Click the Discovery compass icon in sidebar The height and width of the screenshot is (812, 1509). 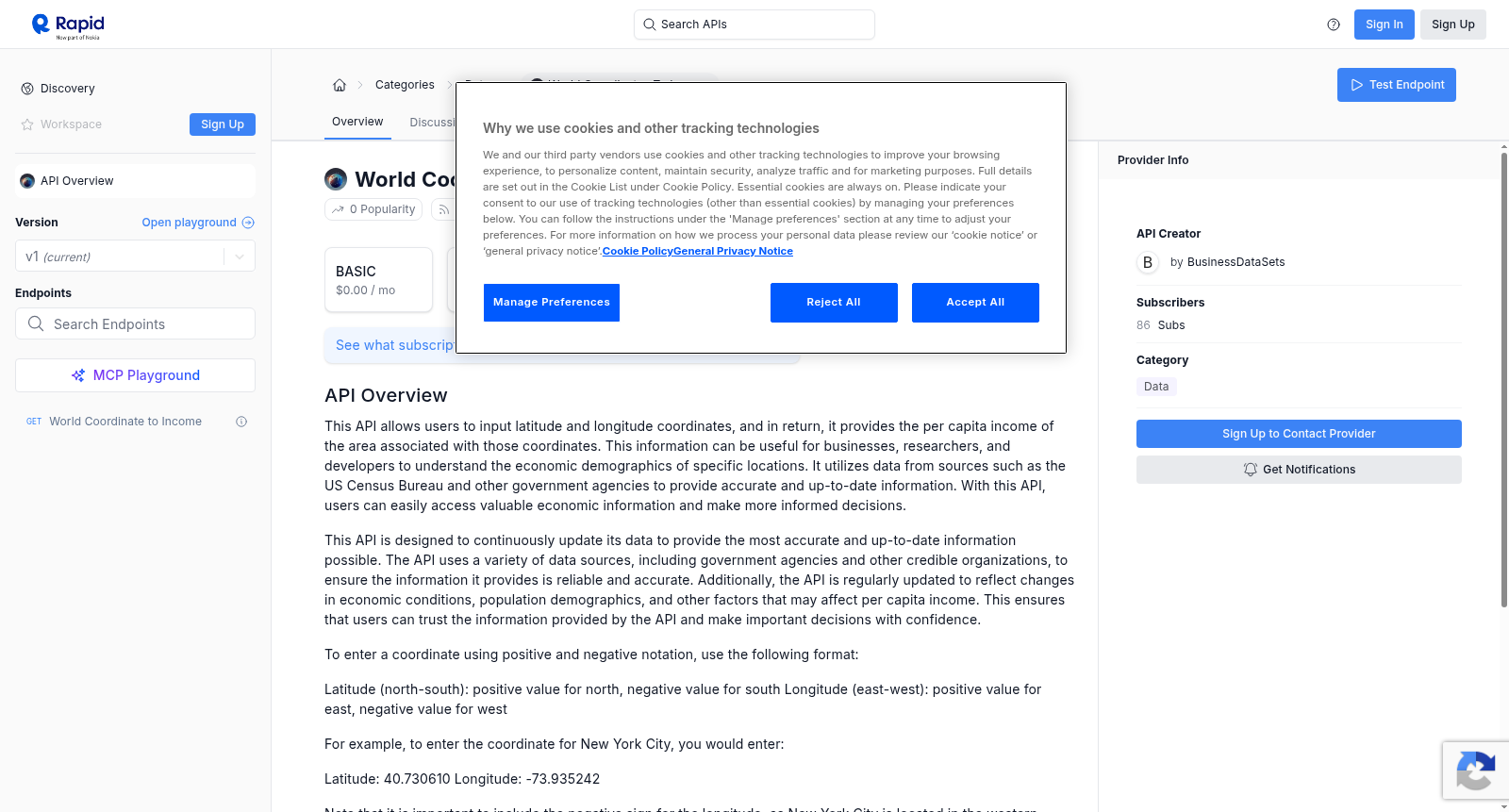click(x=27, y=89)
